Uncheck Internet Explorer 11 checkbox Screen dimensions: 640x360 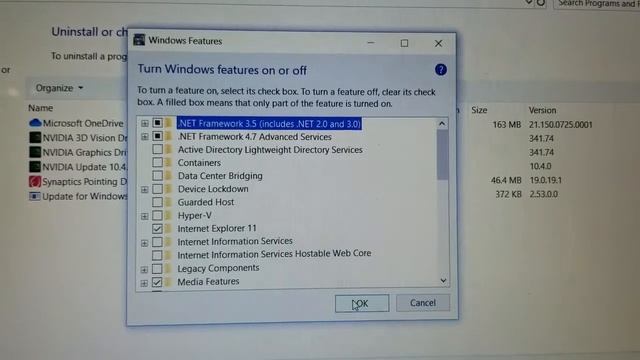tap(157, 229)
